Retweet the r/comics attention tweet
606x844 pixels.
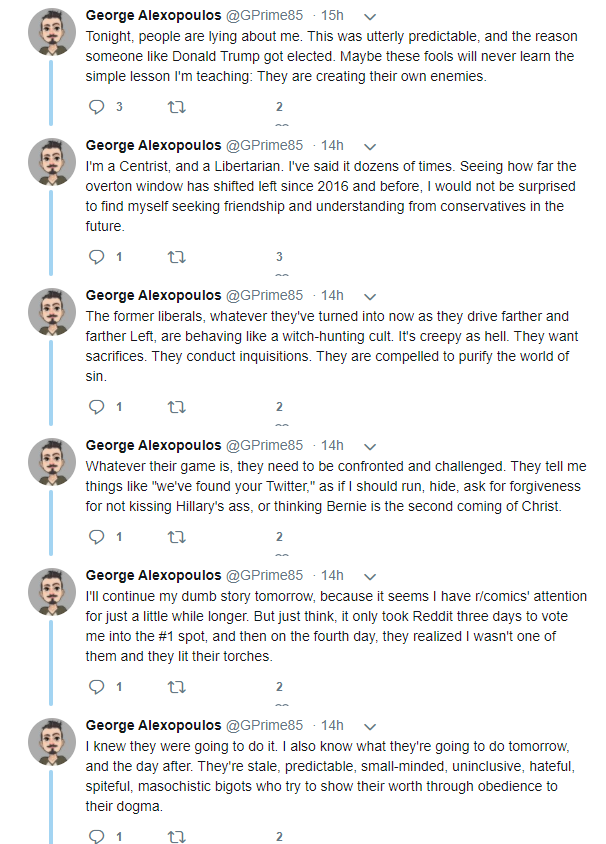[x=177, y=687]
